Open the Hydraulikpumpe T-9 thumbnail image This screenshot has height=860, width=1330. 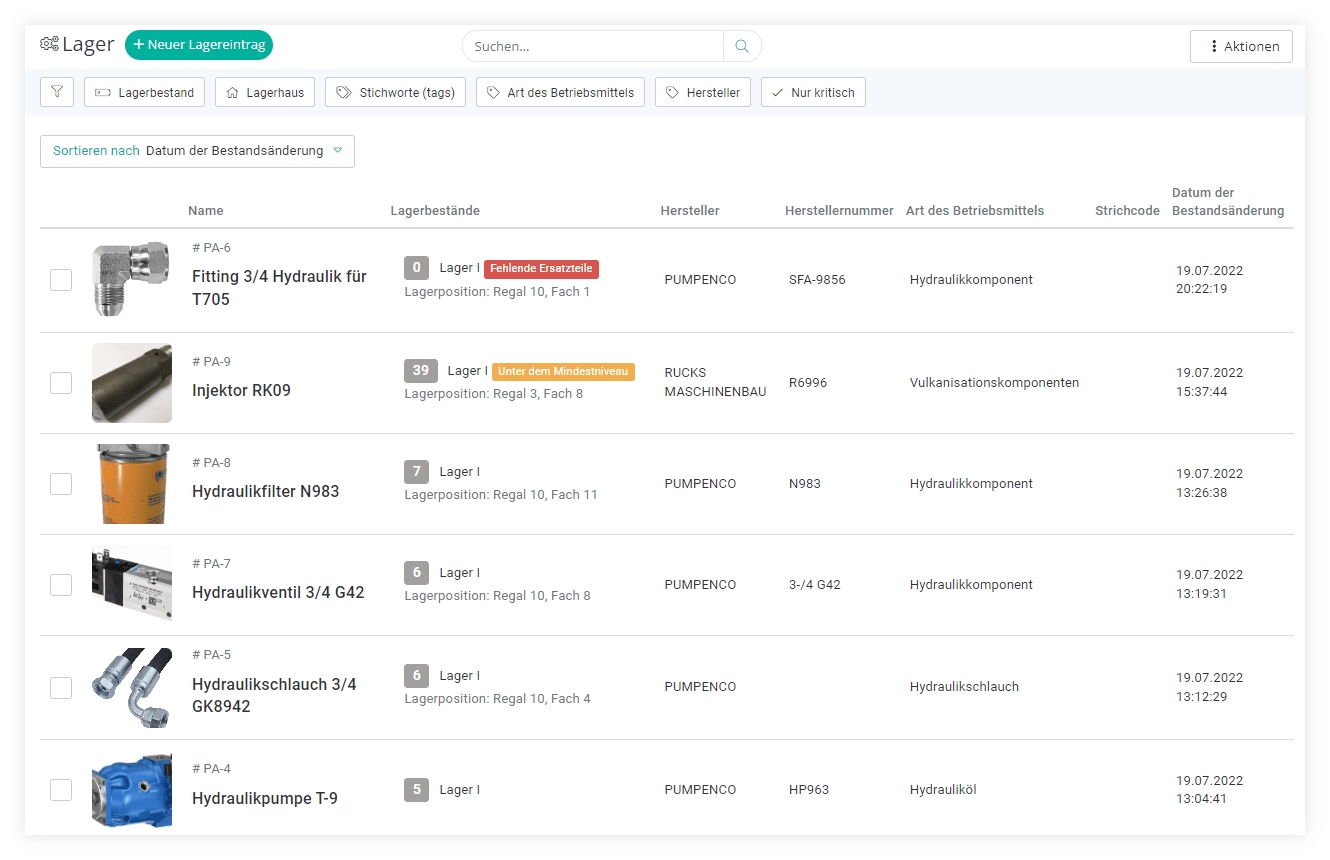point(132,790)
